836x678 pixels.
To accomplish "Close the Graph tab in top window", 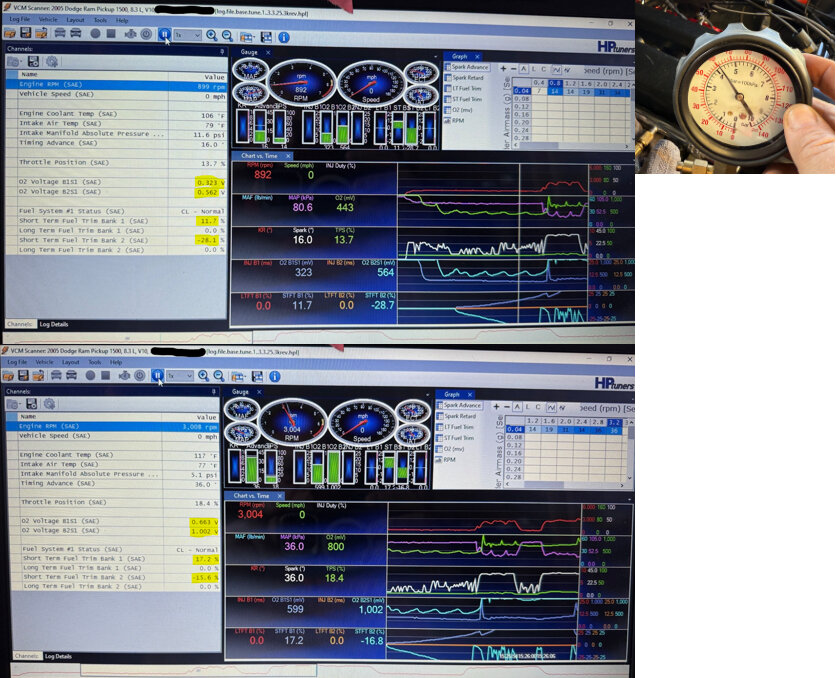I will tap(477, 56).
